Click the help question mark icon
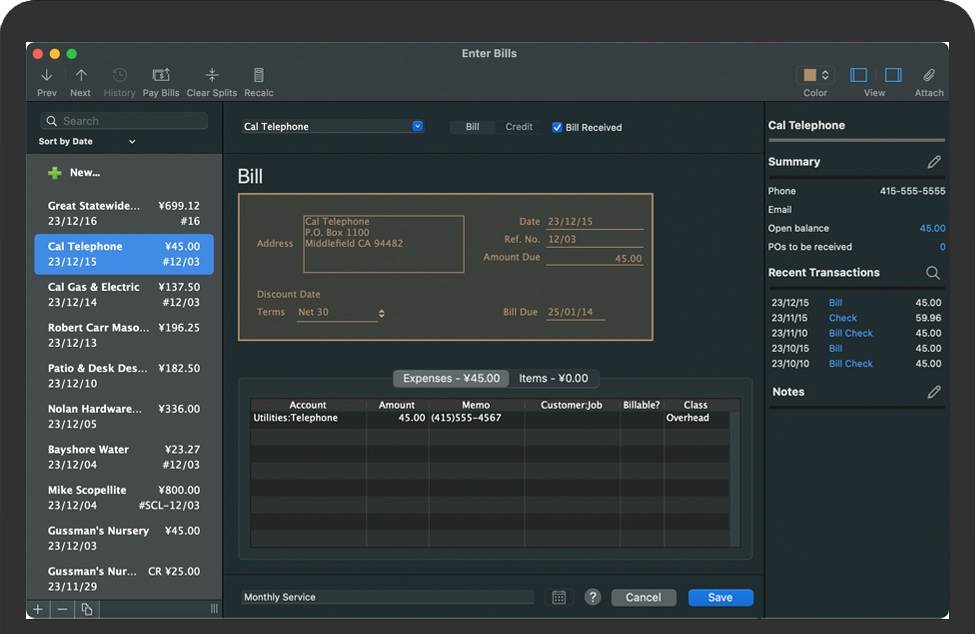Image resolution: width=975 pixels, height=634 pixels. (x=593, y=597)
